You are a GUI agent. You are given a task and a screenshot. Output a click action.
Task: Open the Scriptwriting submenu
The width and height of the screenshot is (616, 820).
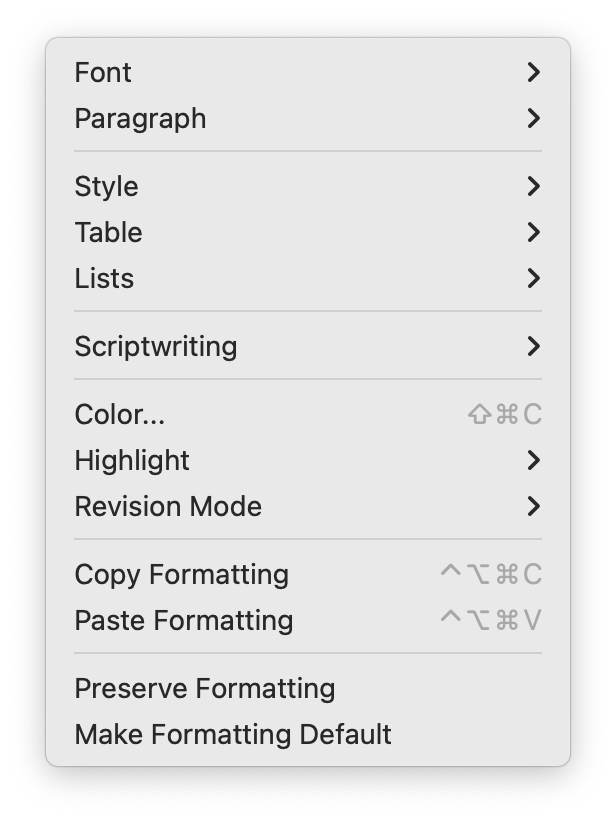(156, 347)
